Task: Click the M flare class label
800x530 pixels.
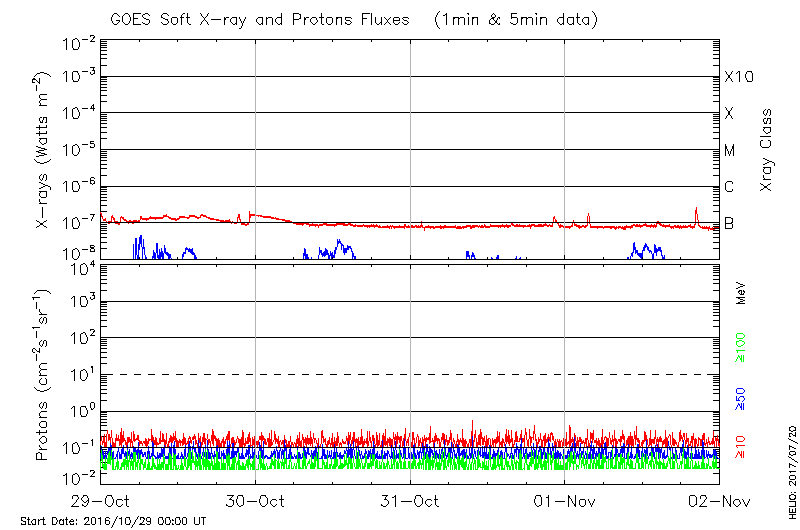Action: 730,151
